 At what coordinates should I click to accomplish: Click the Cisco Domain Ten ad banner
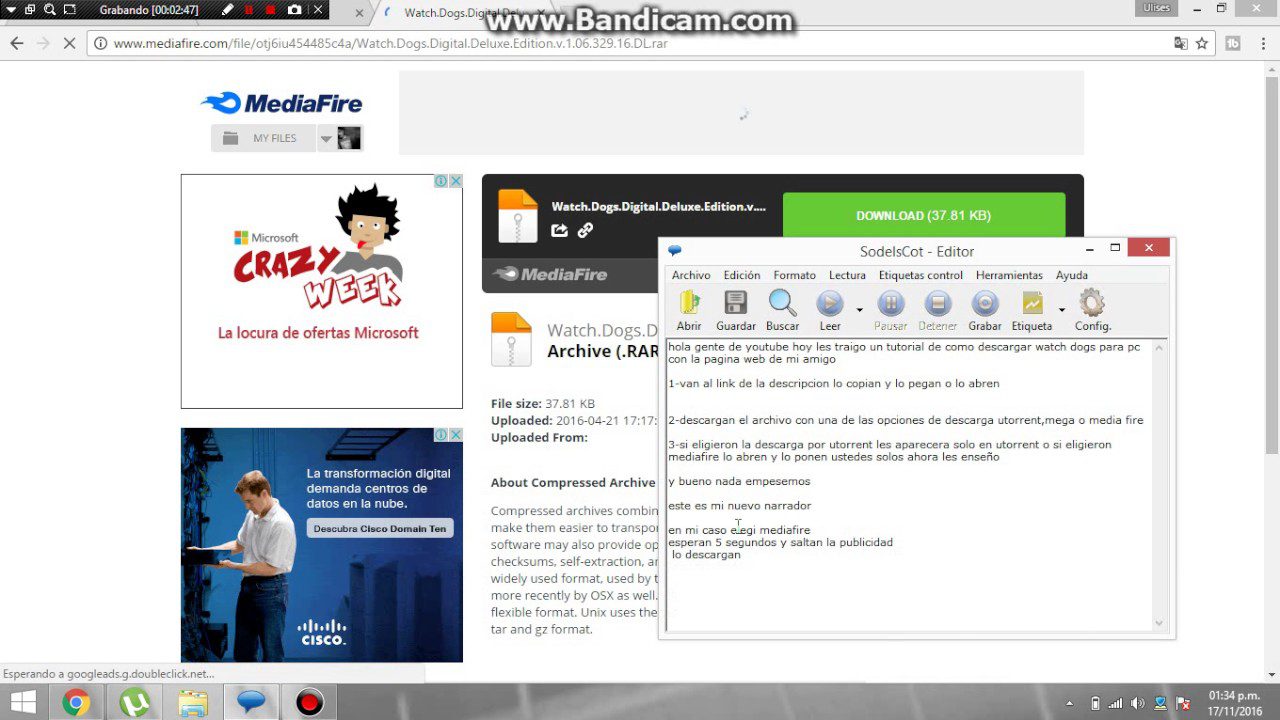click(321, 545)
